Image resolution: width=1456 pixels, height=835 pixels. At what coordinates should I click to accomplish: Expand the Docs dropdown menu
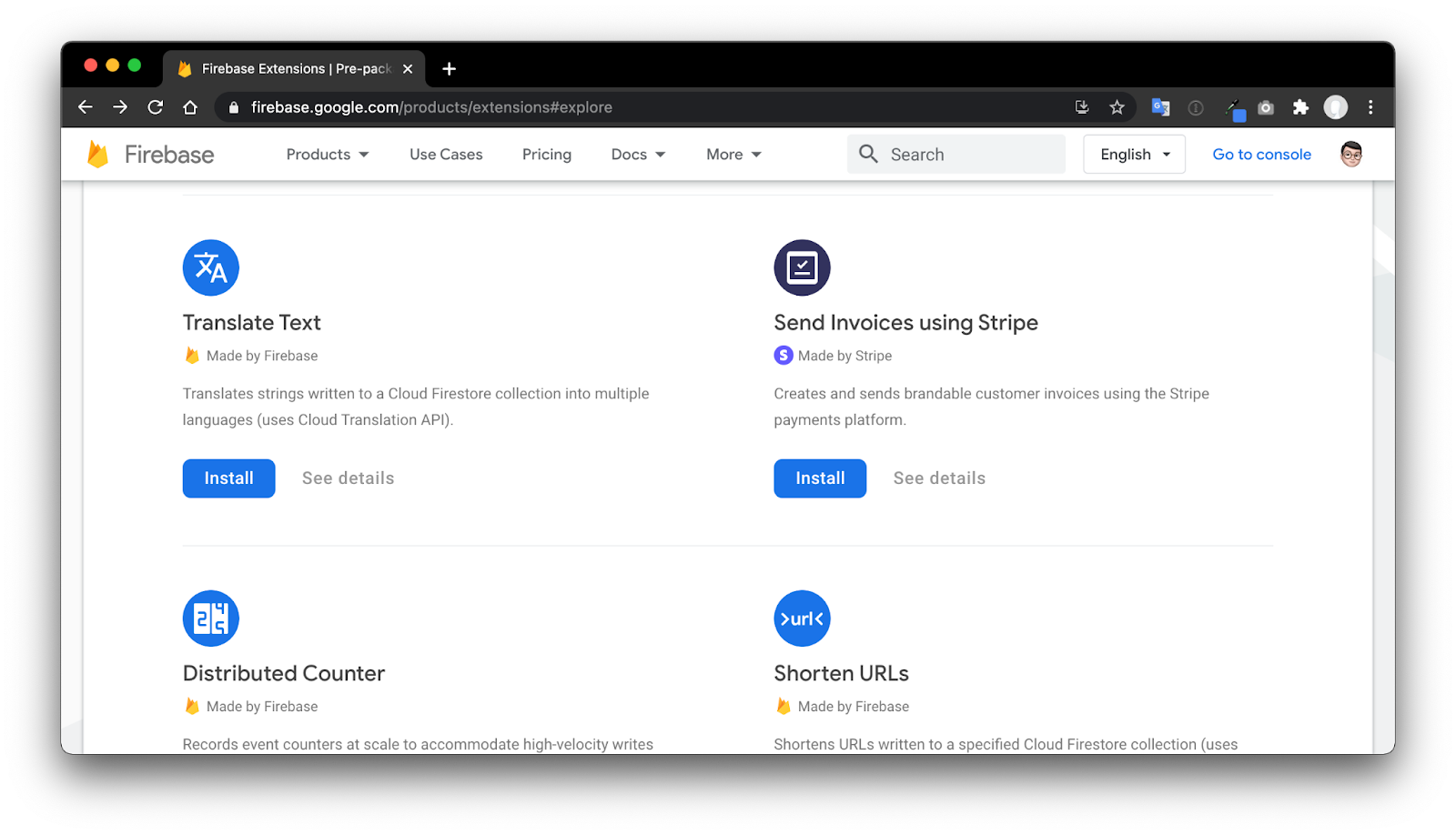(x=638, y=154)
